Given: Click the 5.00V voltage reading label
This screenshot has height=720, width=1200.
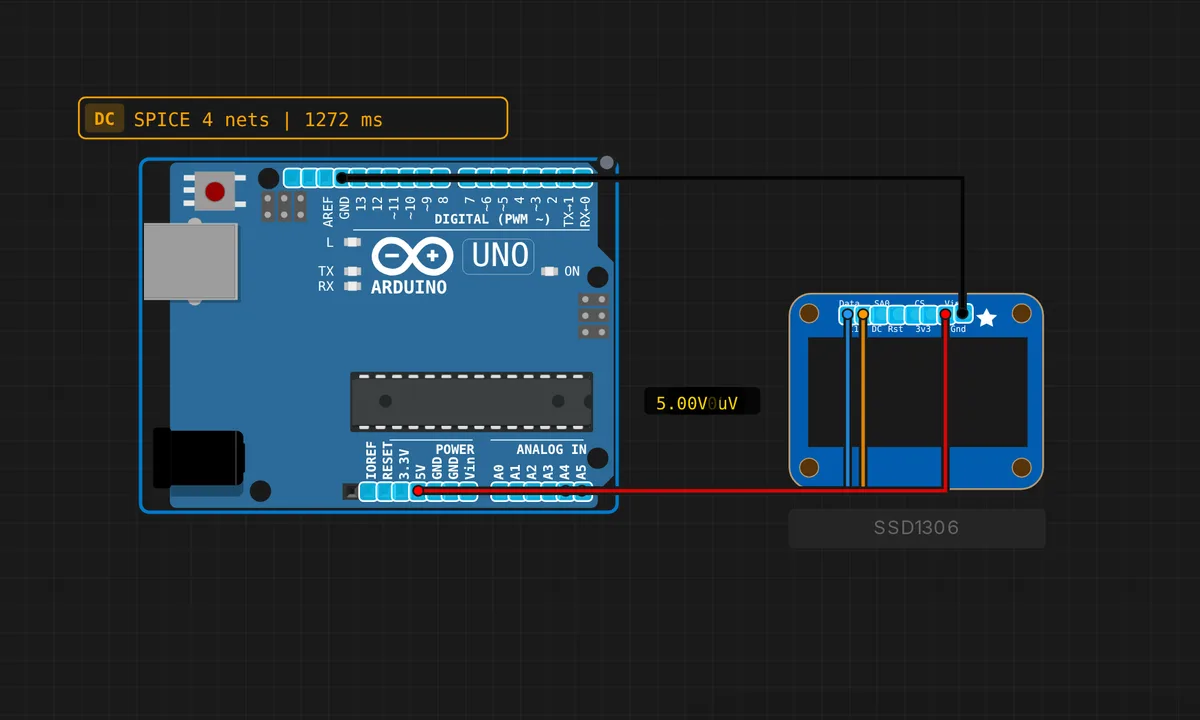Looking at the screenshot, I should (702, 403).
